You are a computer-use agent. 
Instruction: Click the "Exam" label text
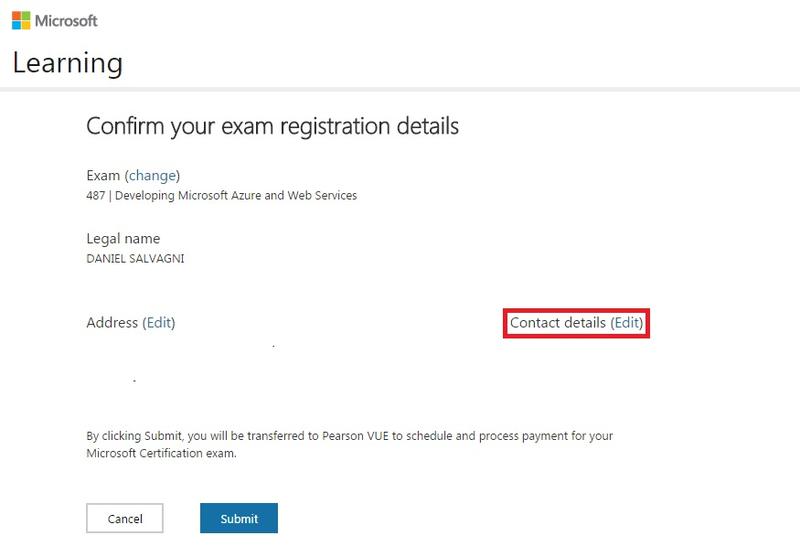[103, 176]
